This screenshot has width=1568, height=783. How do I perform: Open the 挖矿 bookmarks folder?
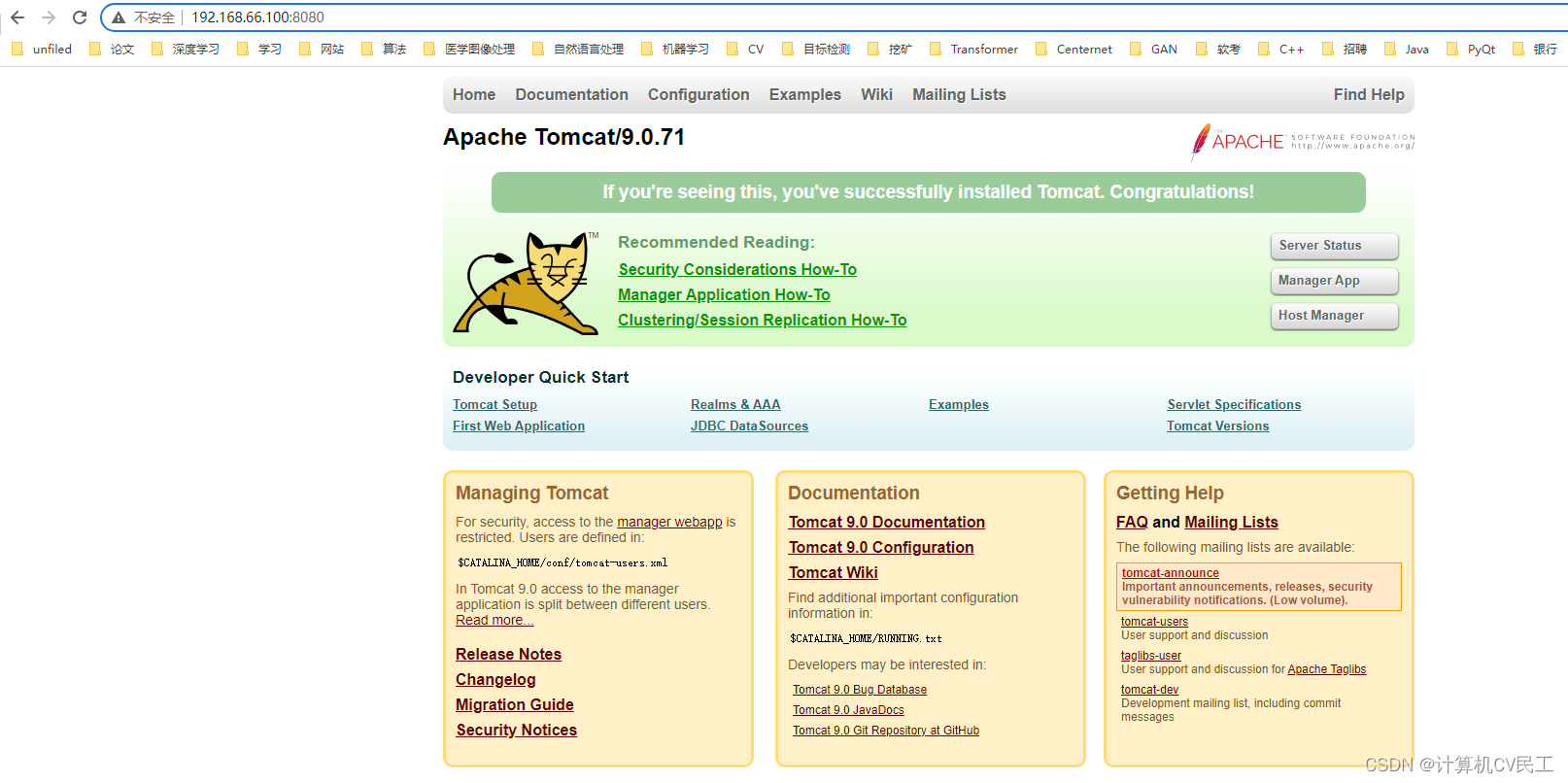pyautogui.click(x=889, y=49)
